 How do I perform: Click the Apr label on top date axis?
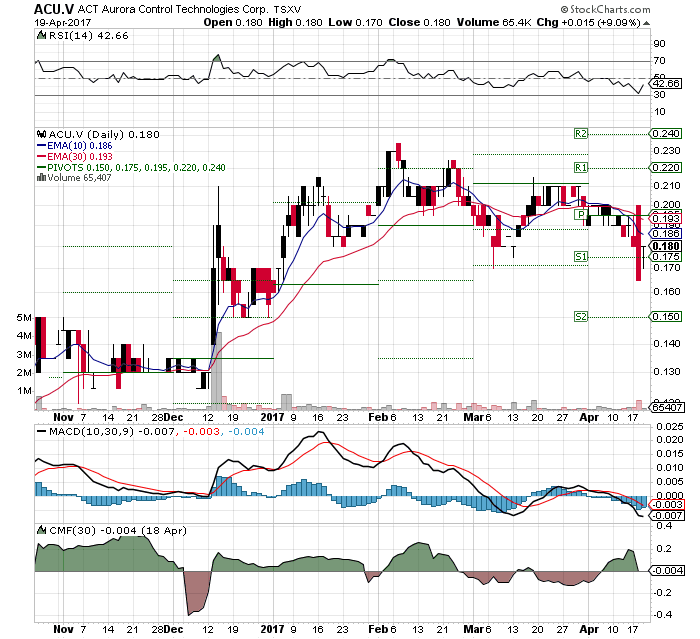click(589, 417)
